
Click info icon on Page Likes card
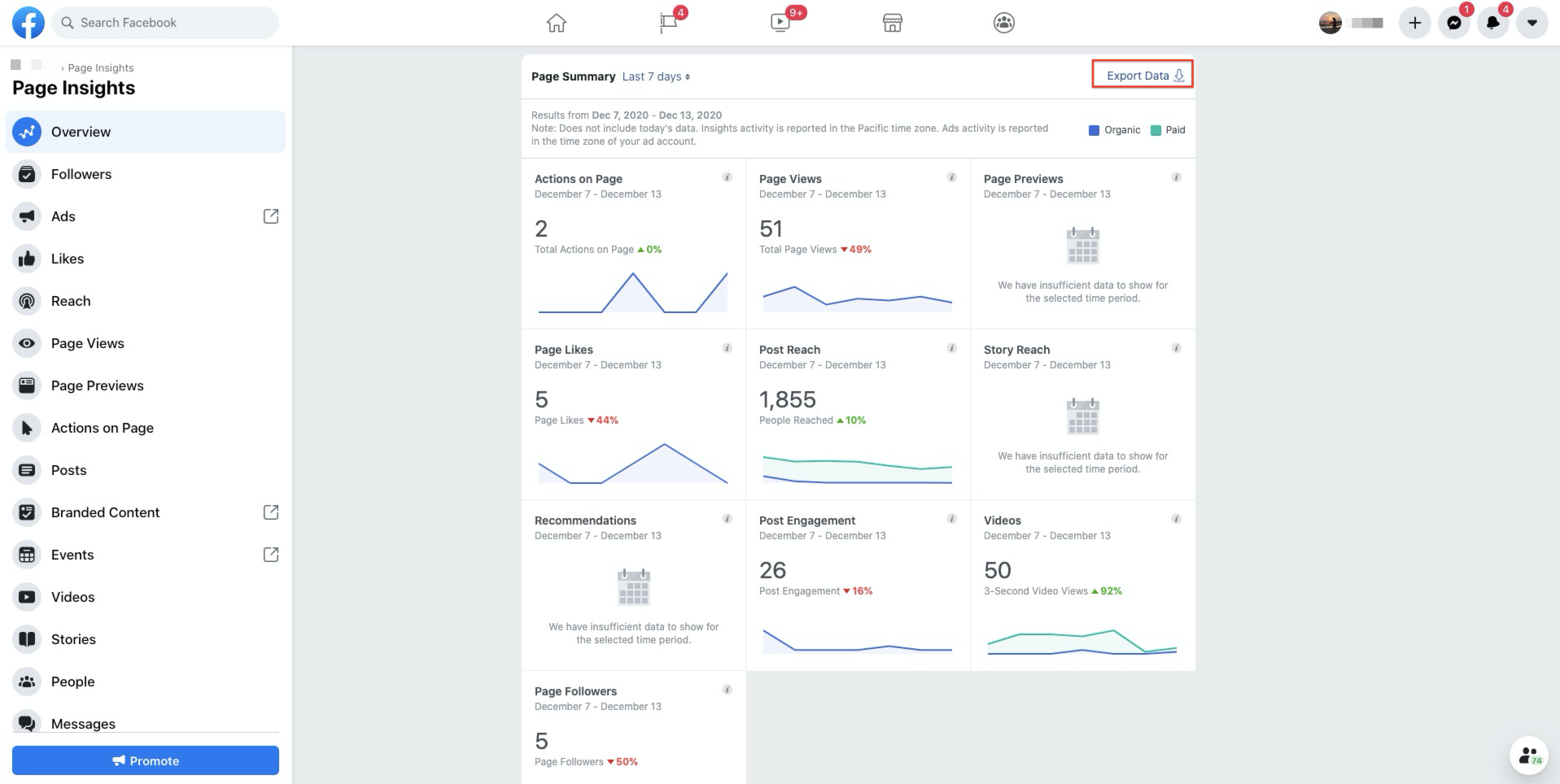pyautogui.click(x=728, y=348)
